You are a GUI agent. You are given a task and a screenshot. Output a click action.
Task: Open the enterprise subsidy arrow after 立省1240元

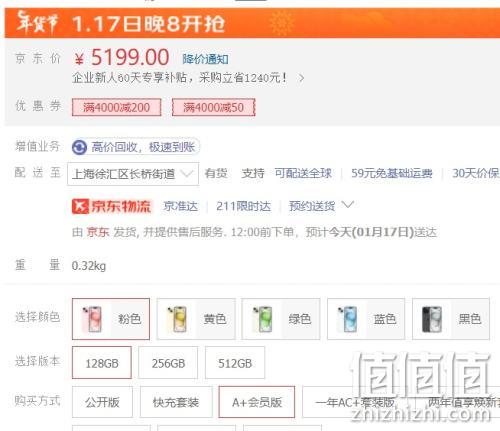point(301,78)
